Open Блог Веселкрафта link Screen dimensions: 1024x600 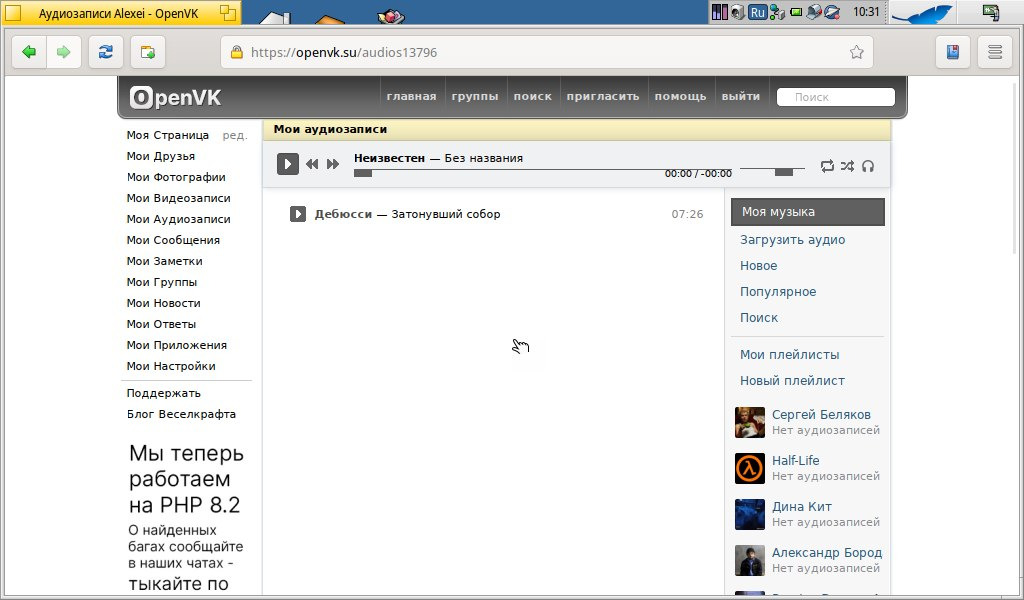click(x=181, y=414)
